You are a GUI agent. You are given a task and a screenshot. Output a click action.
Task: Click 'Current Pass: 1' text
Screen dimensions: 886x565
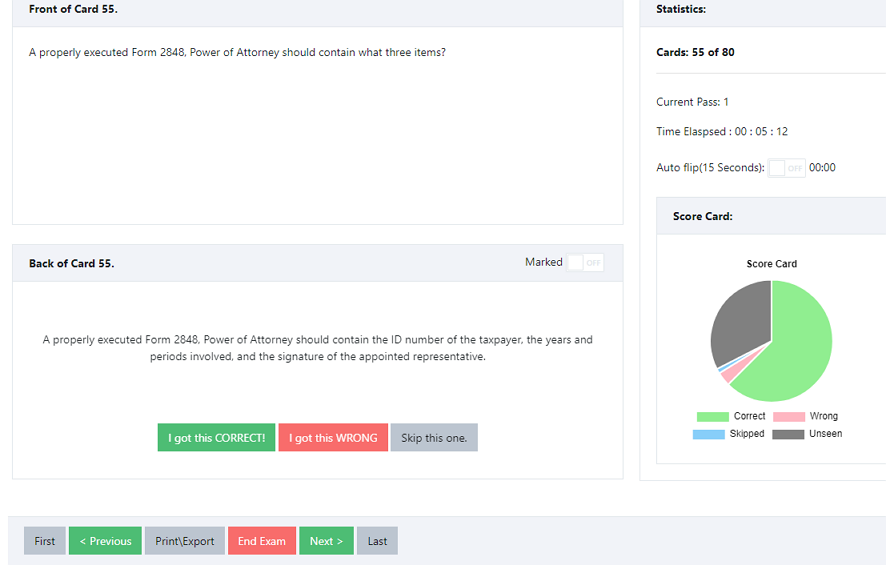(x=692, y=102)
